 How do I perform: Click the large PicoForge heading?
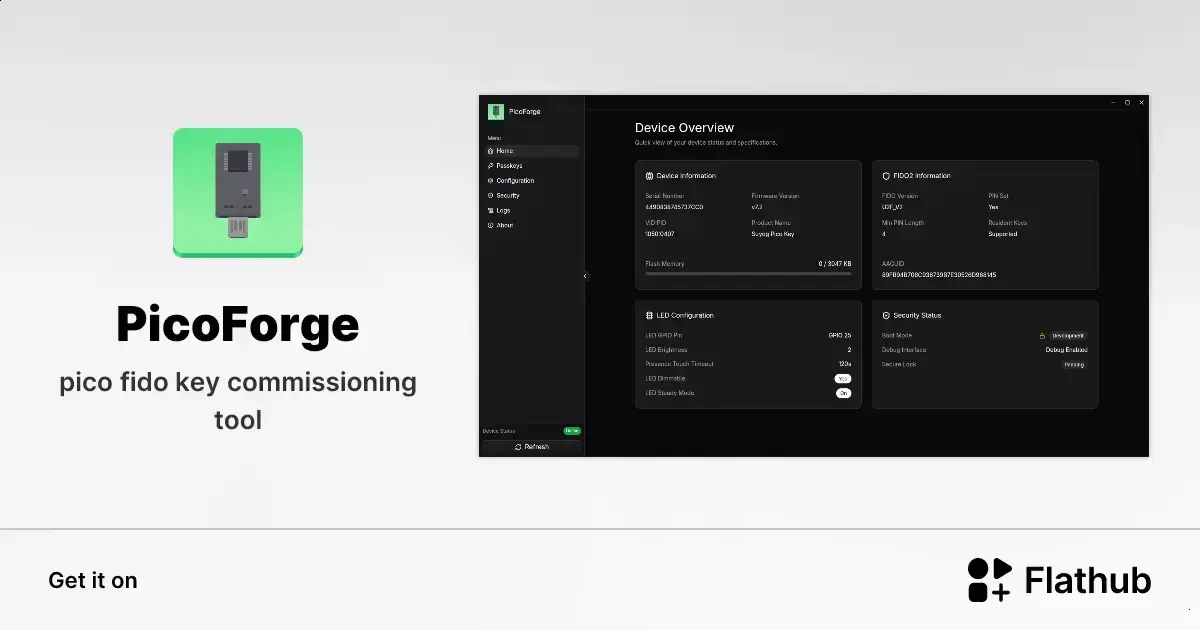237,324
